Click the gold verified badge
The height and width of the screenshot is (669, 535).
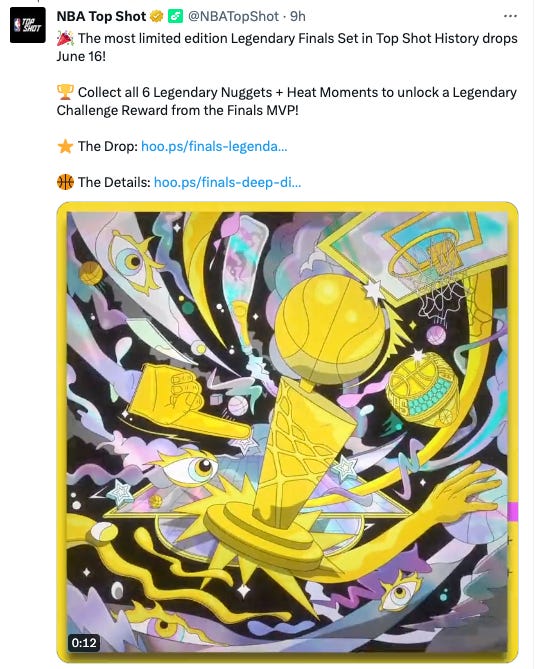[156, 17]
